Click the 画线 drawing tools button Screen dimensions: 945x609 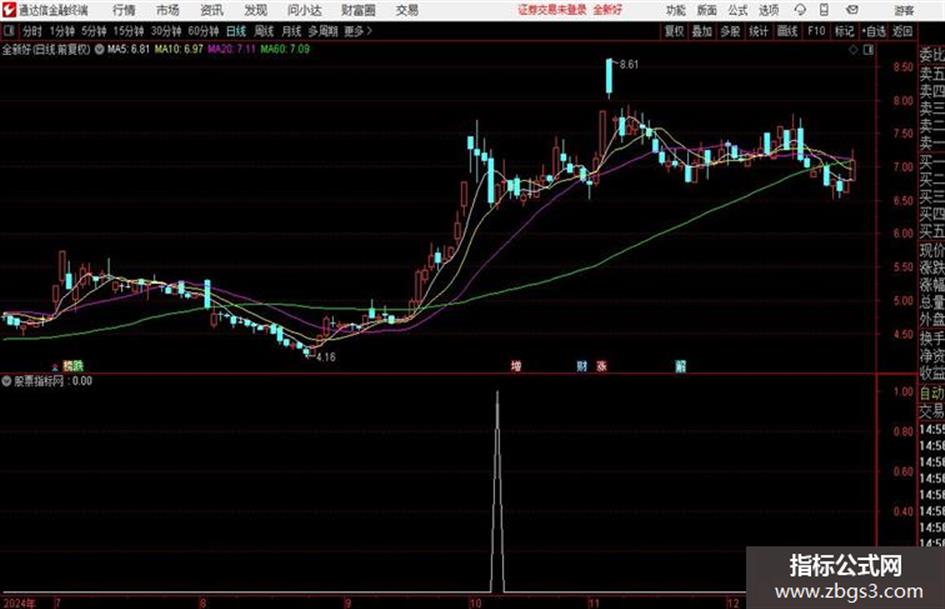point(787,31)
